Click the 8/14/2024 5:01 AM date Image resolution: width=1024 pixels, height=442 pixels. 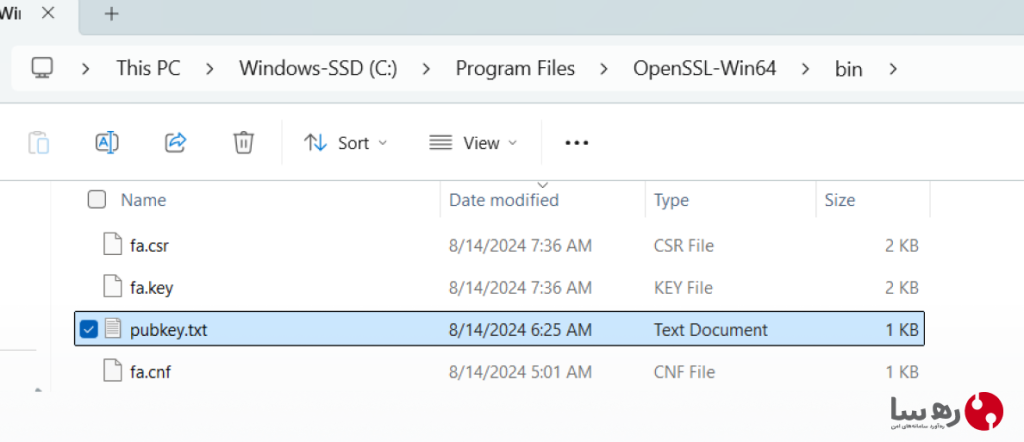[520, 371]
